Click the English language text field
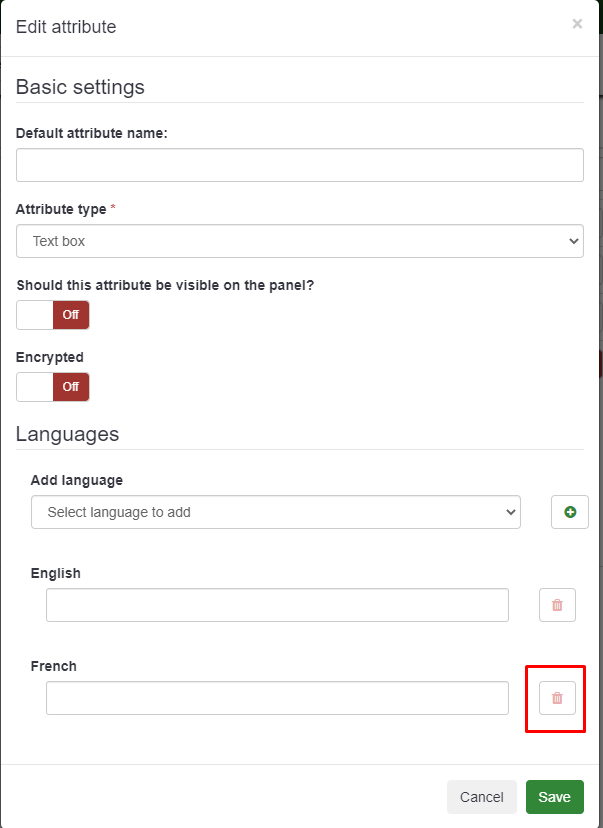The height and width of the screenshot is (828, 603). point(277,605)
